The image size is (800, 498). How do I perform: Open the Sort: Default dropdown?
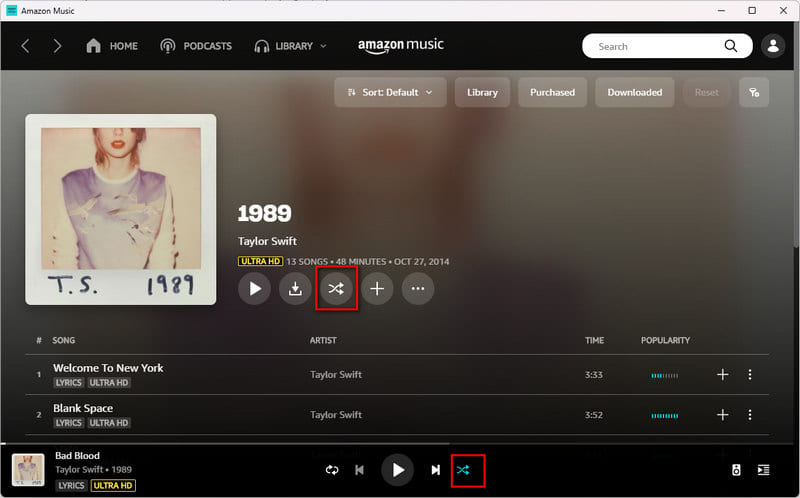pyautogui.click(x=390, y=92)
